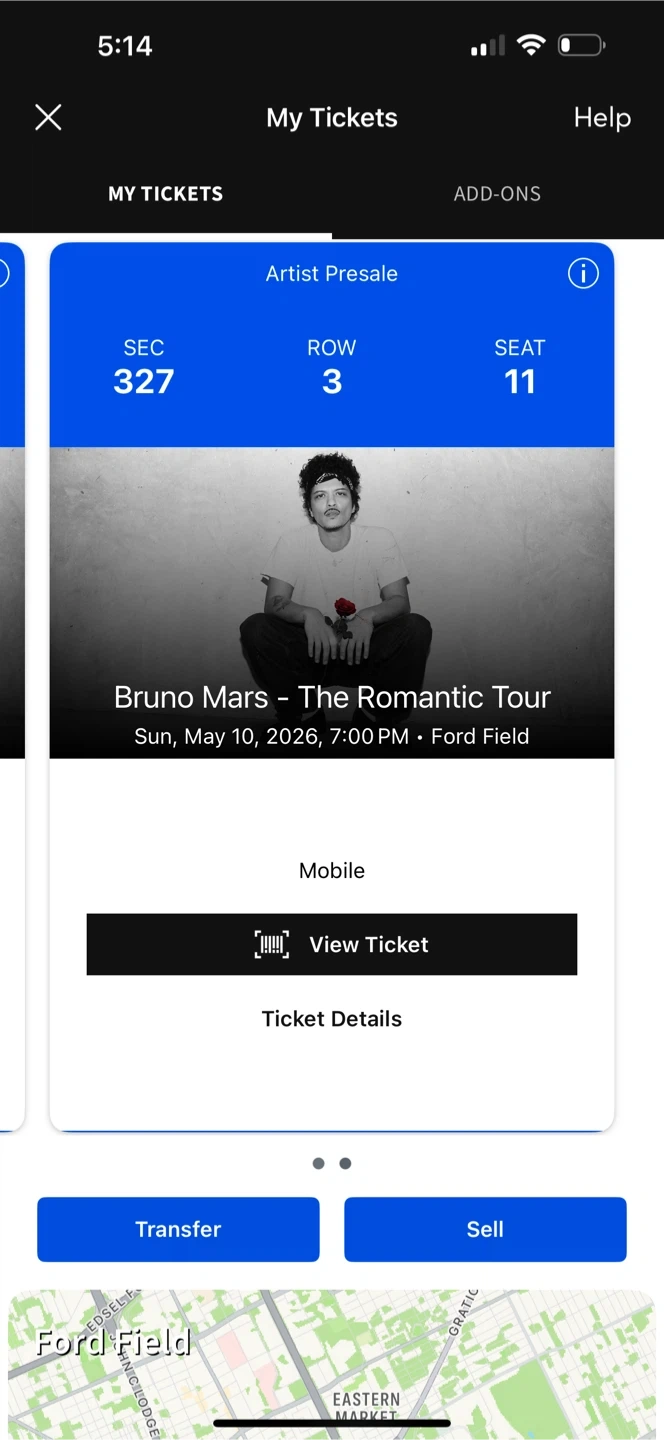
Task: Tap the ticket info icon
Action: (583, 273)
